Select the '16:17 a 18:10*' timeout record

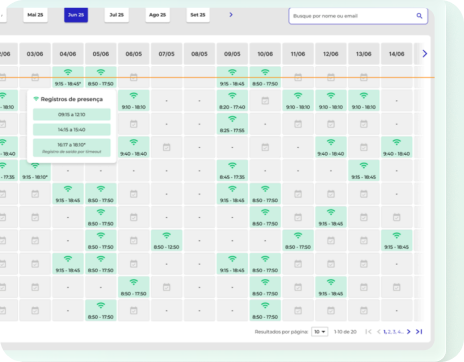pyautogui.click(x=72, y=148)
